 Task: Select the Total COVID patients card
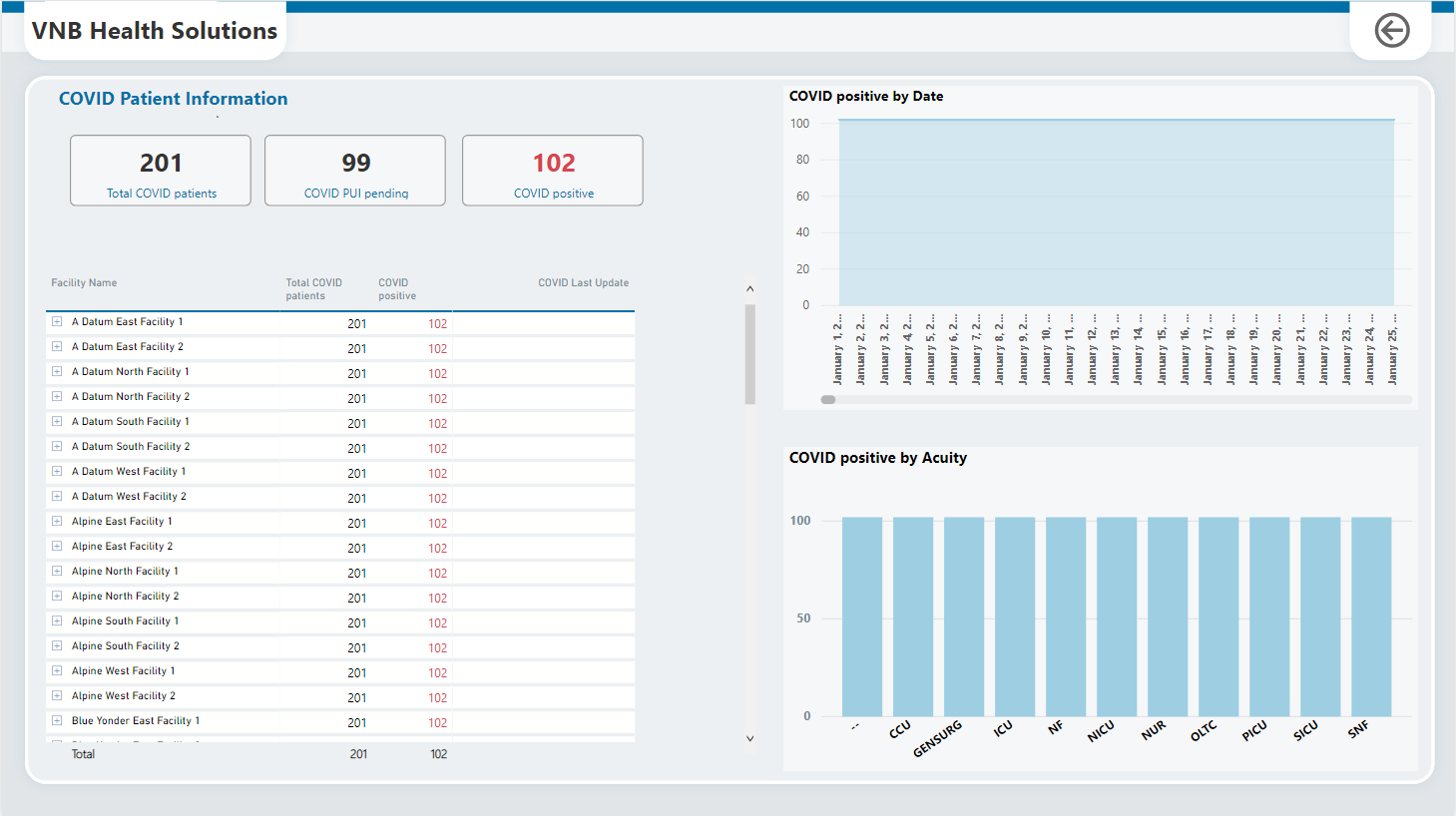(x=161, y=171)
